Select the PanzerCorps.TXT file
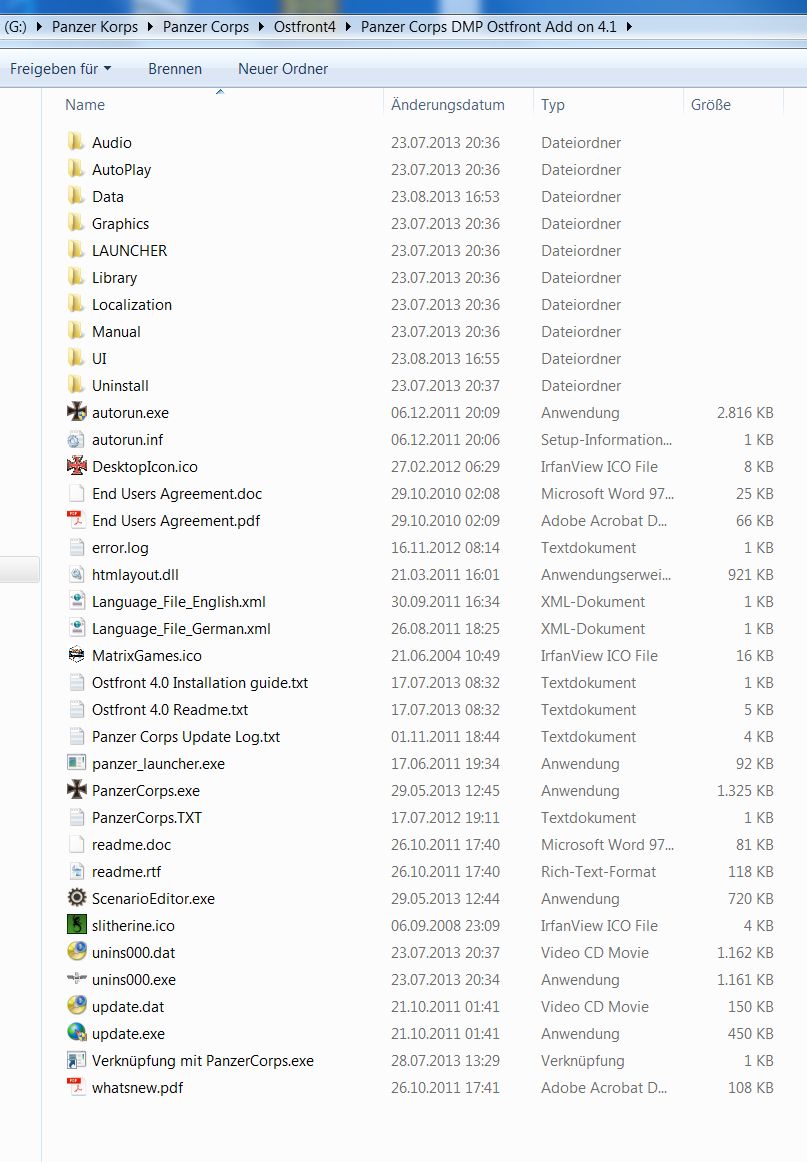807x1162 pixels. point(147,817)
